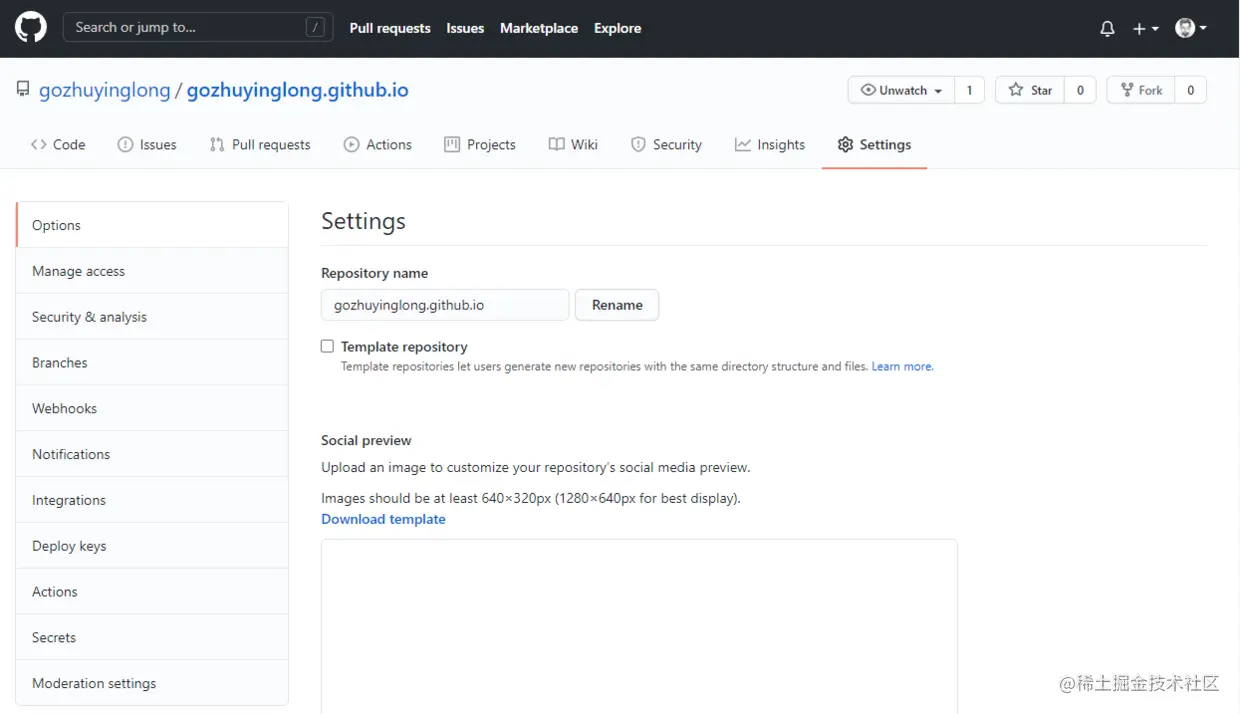
Task: Open Explore in top navigation
Action: click(x=617, y=28)
